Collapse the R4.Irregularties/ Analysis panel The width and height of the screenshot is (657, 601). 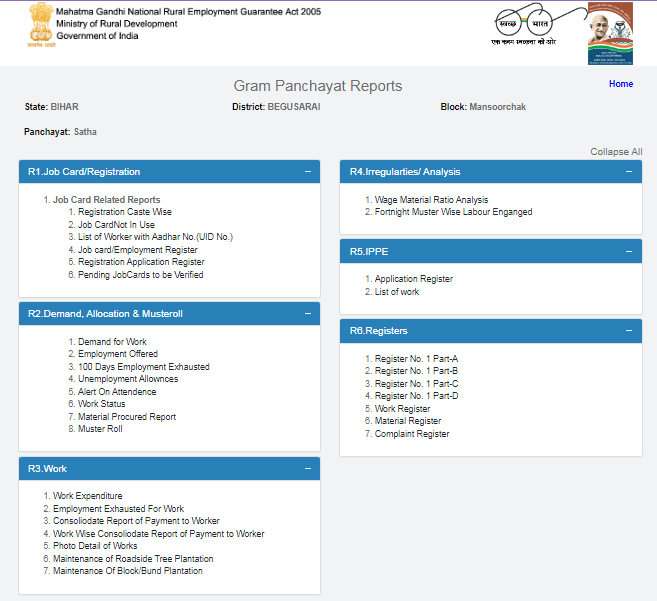tap(629, 172)
